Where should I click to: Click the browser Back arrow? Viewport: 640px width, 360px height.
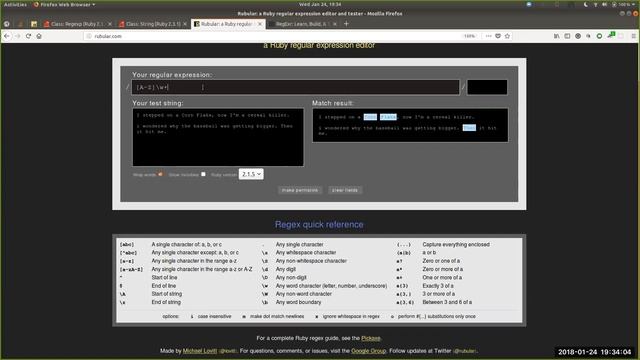(x=7, y=36)
